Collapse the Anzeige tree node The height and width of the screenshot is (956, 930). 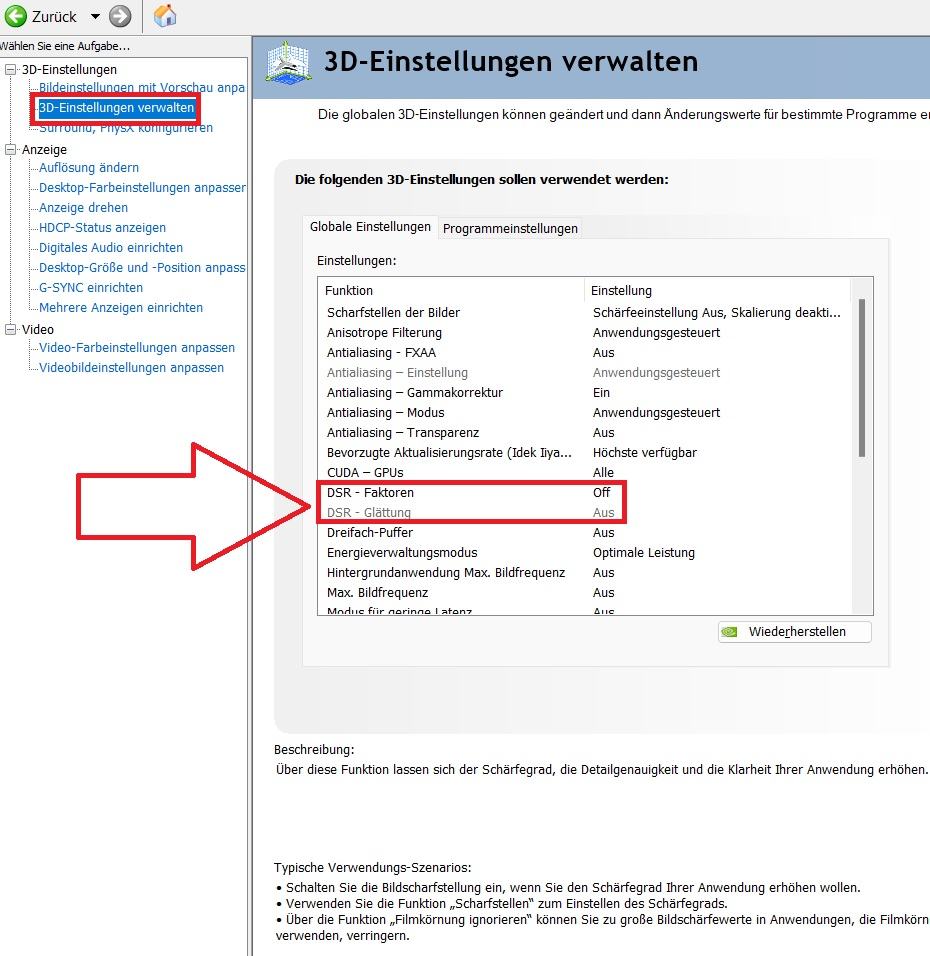point(10,149)
